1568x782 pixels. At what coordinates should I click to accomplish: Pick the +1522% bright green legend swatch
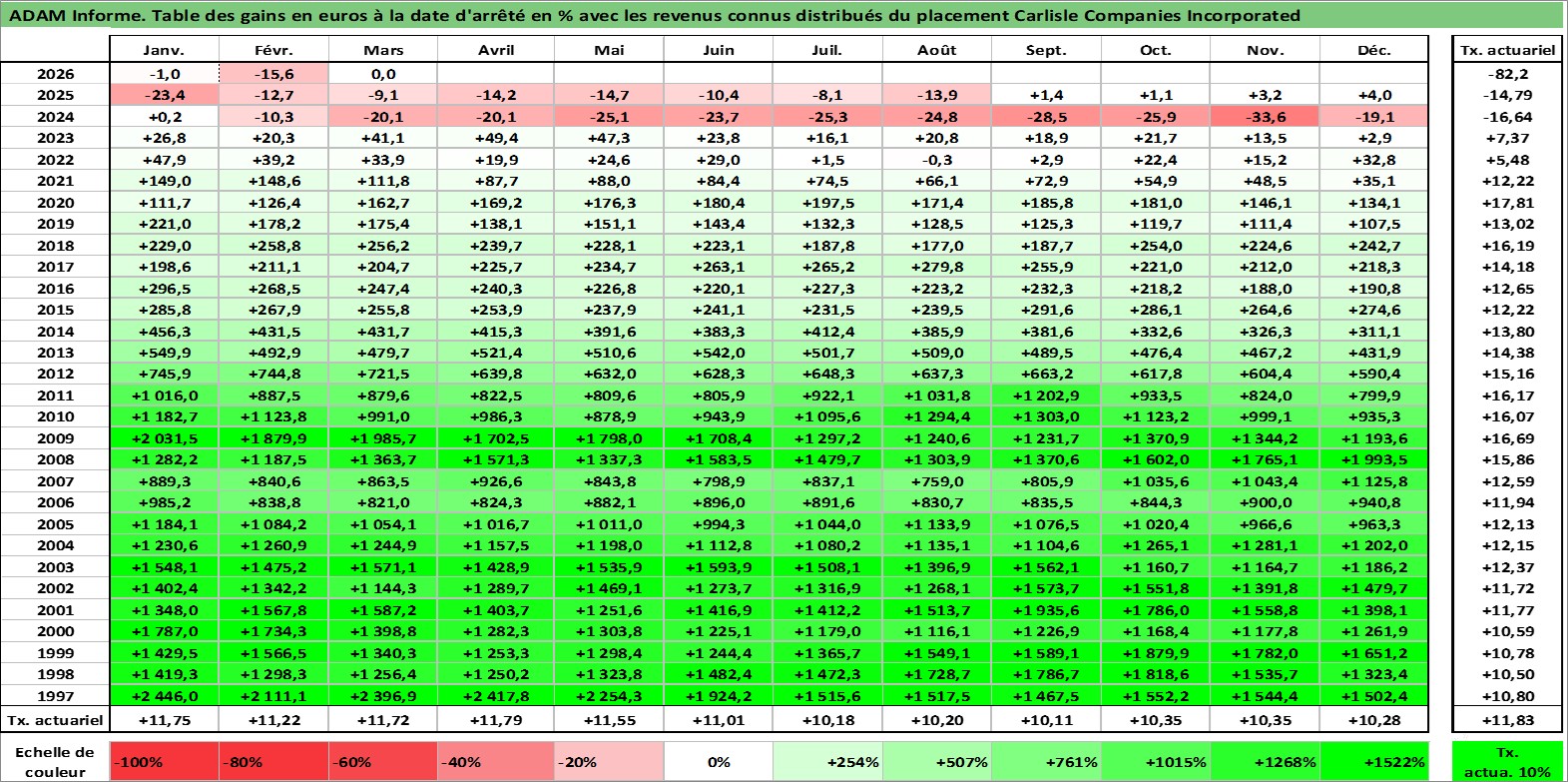tap(1374, 761)
